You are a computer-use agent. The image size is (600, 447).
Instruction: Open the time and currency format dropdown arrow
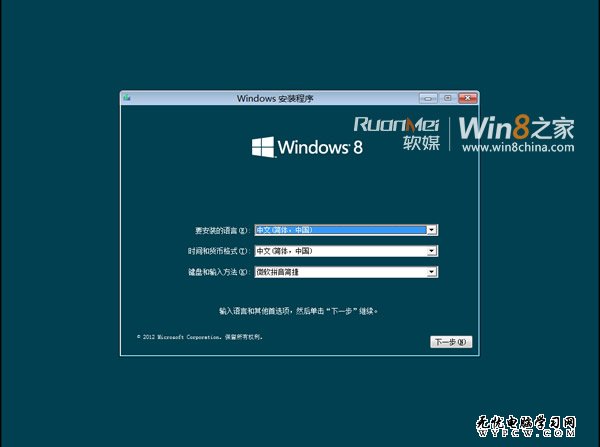point(432,251)
